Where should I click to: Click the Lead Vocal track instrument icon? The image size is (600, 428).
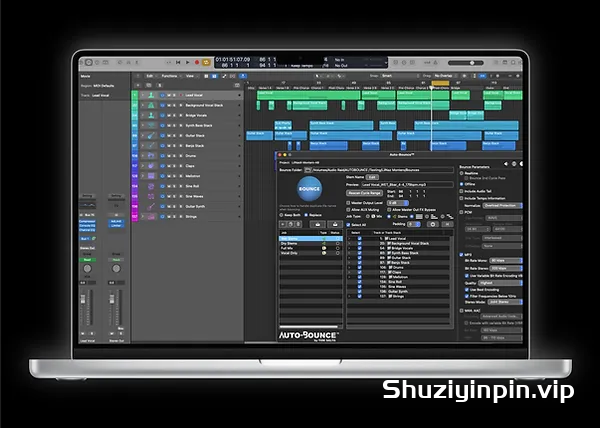(151, 95)
